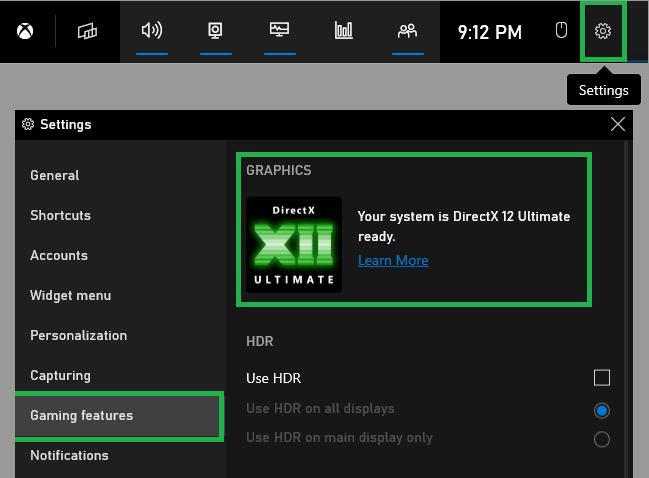This screenshot has width=649, height=478.
Task: Open the widget menu icon
Action: pos(87,31)
